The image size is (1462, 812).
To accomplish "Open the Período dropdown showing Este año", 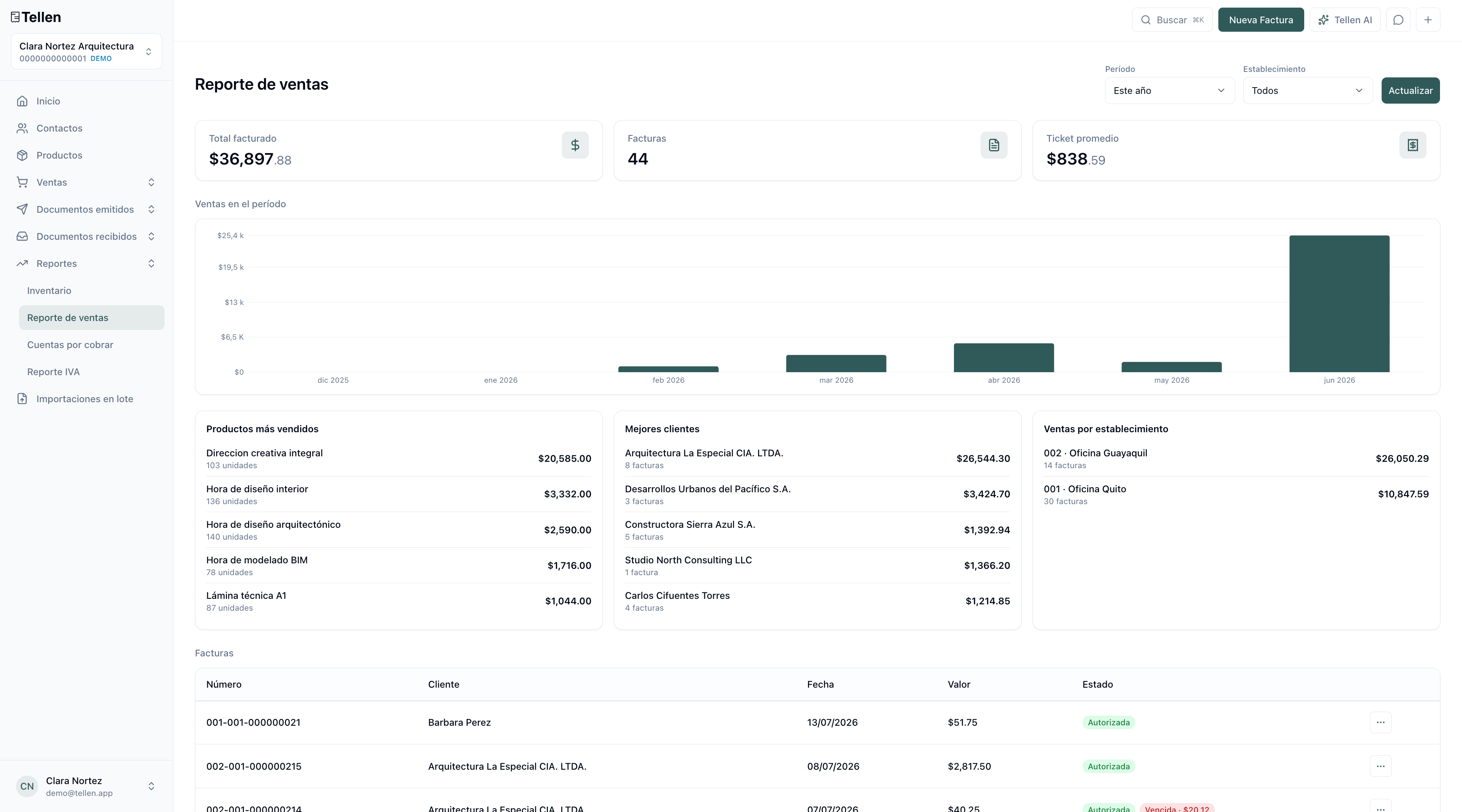I will click(x=1169, y=91).
